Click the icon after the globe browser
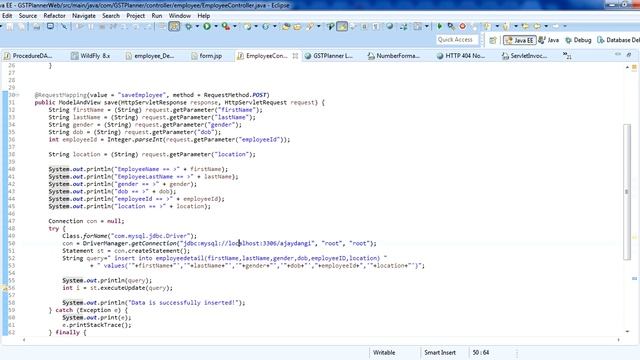This screenshot has width=640, height=360. tap(404, 27)
